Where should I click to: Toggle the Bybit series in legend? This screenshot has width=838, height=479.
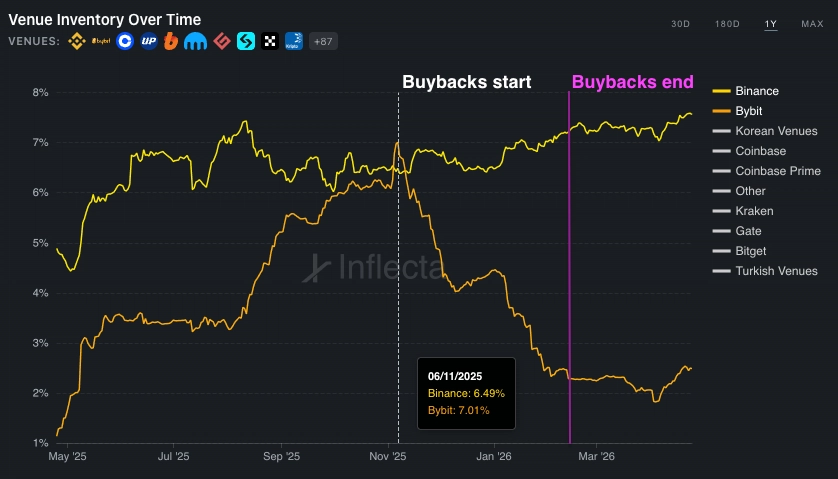click(x=750, y=111)
